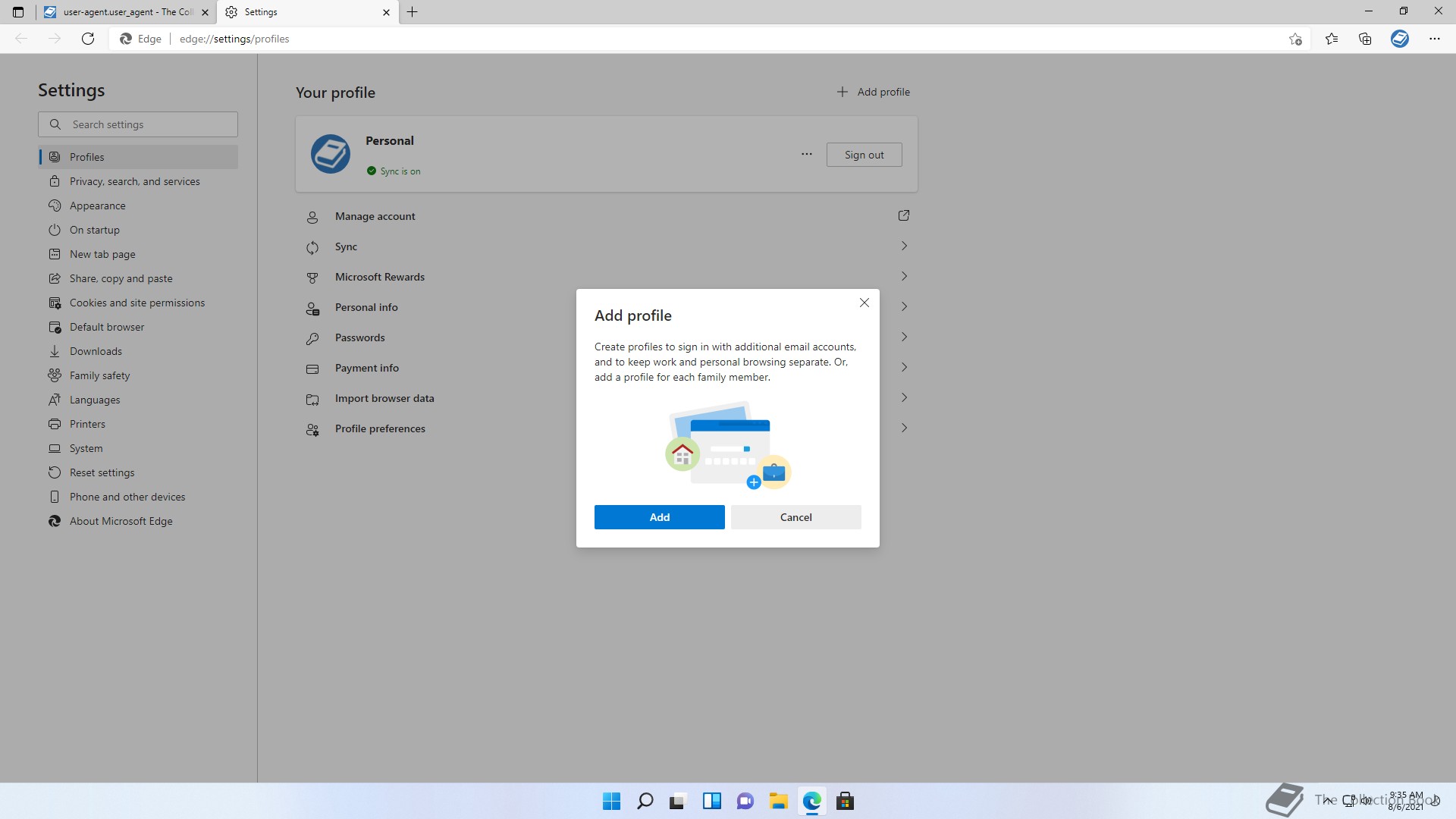Open Windows Start menu
This screenshot has height=819, width=1456.
click(x=611, y=801)
